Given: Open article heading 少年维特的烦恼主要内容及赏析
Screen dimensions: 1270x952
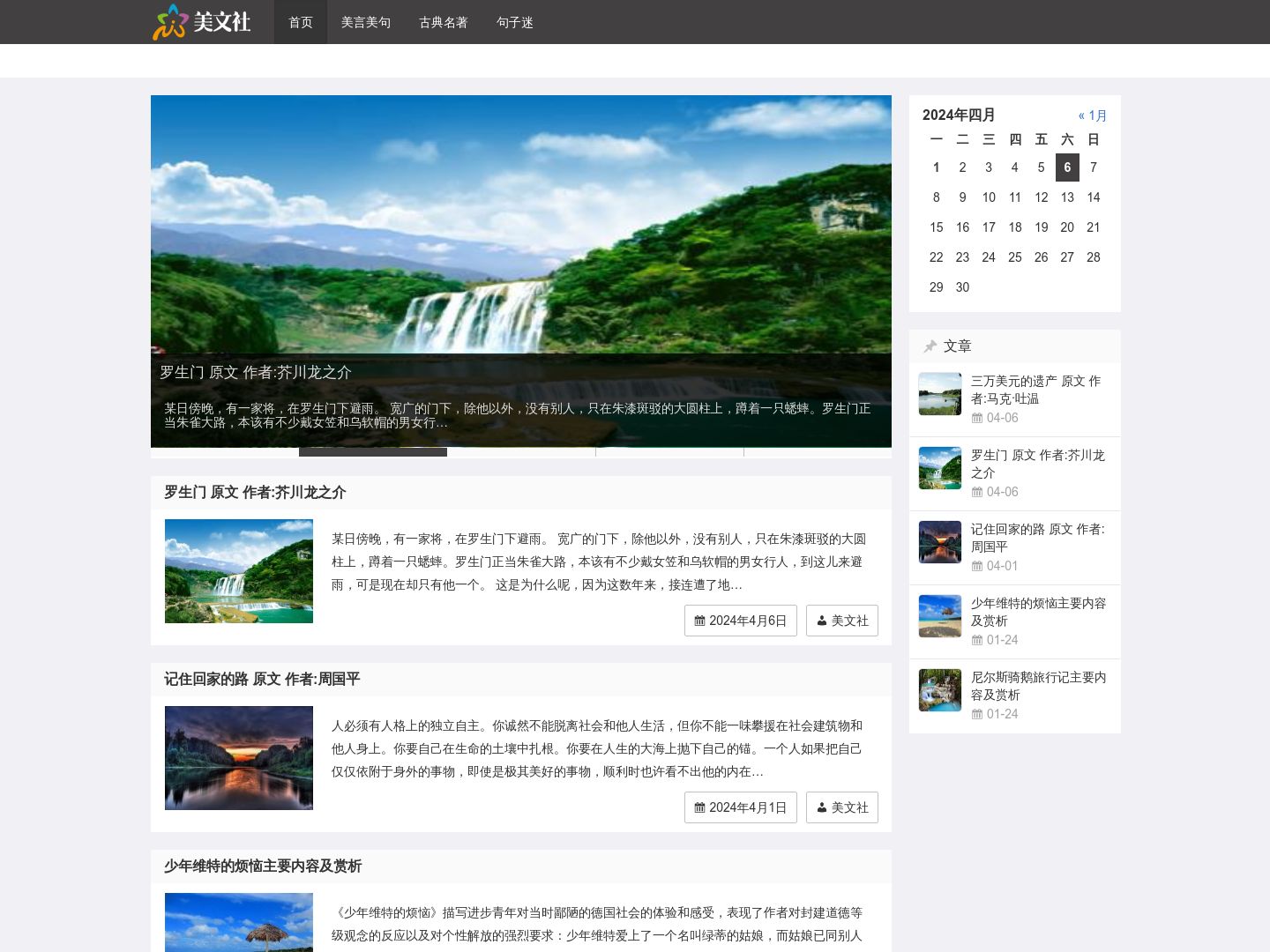Looking at the screenshot, I should click(x=263, y=866).
